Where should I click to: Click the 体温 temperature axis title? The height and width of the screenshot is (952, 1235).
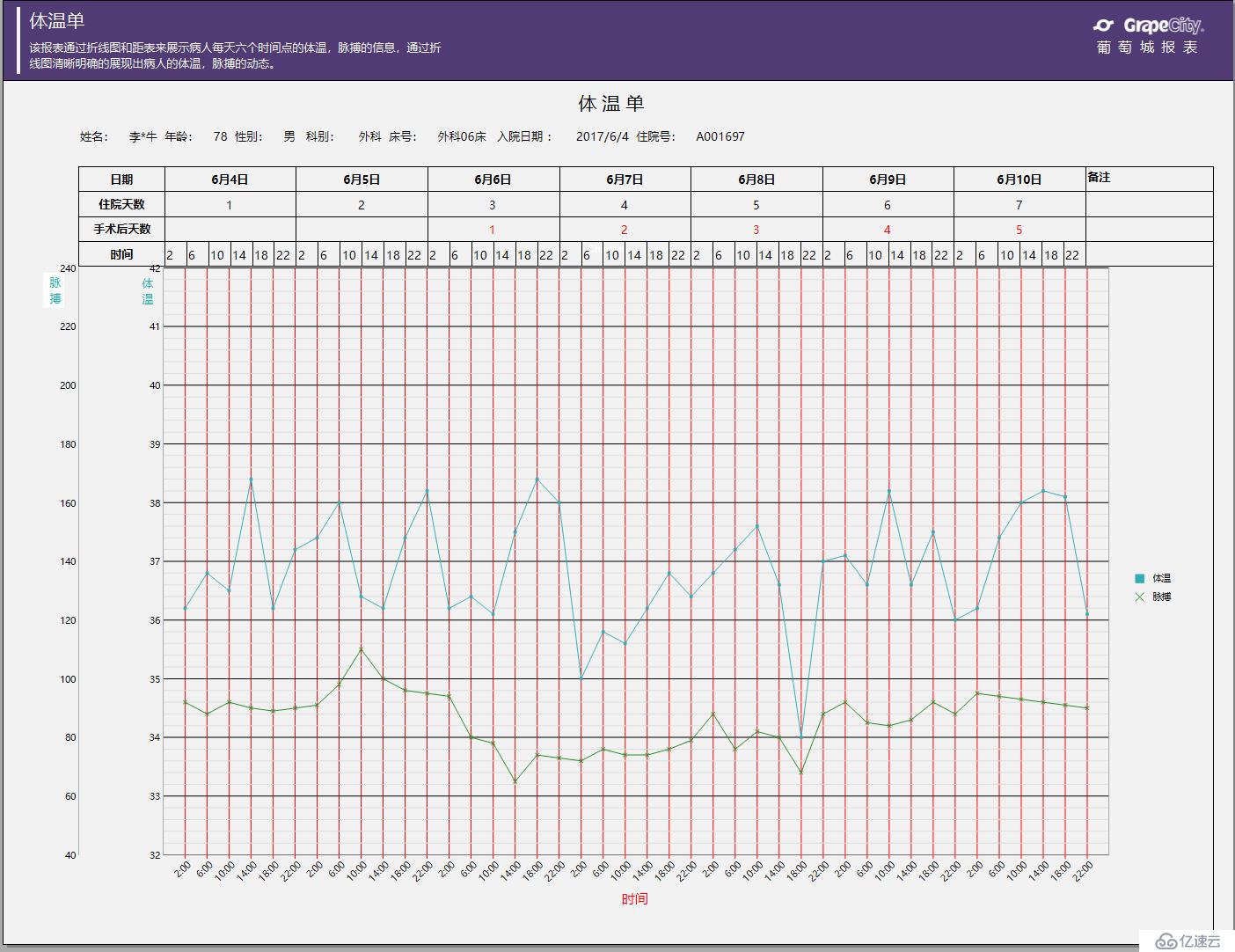click(x=148, y=291)
